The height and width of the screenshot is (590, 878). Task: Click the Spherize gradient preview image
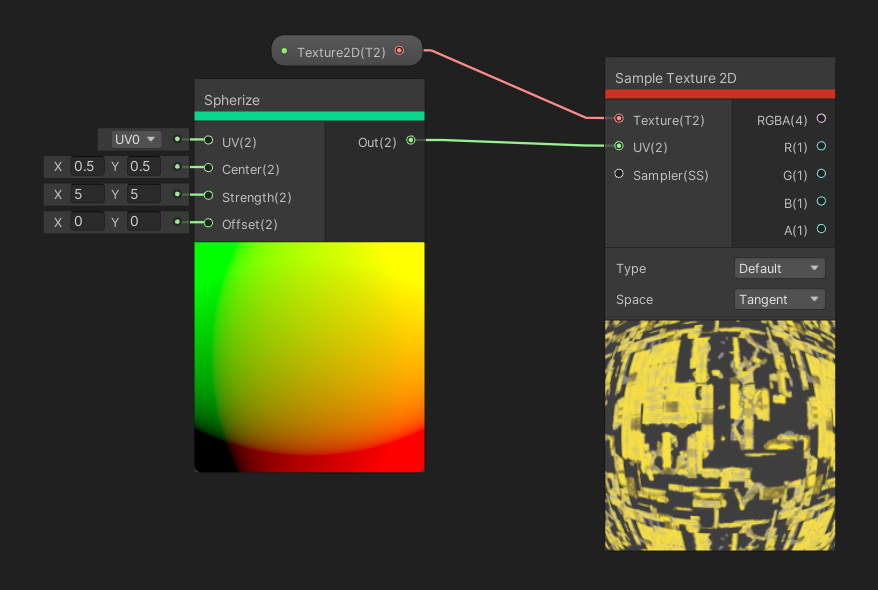(309, 356)
